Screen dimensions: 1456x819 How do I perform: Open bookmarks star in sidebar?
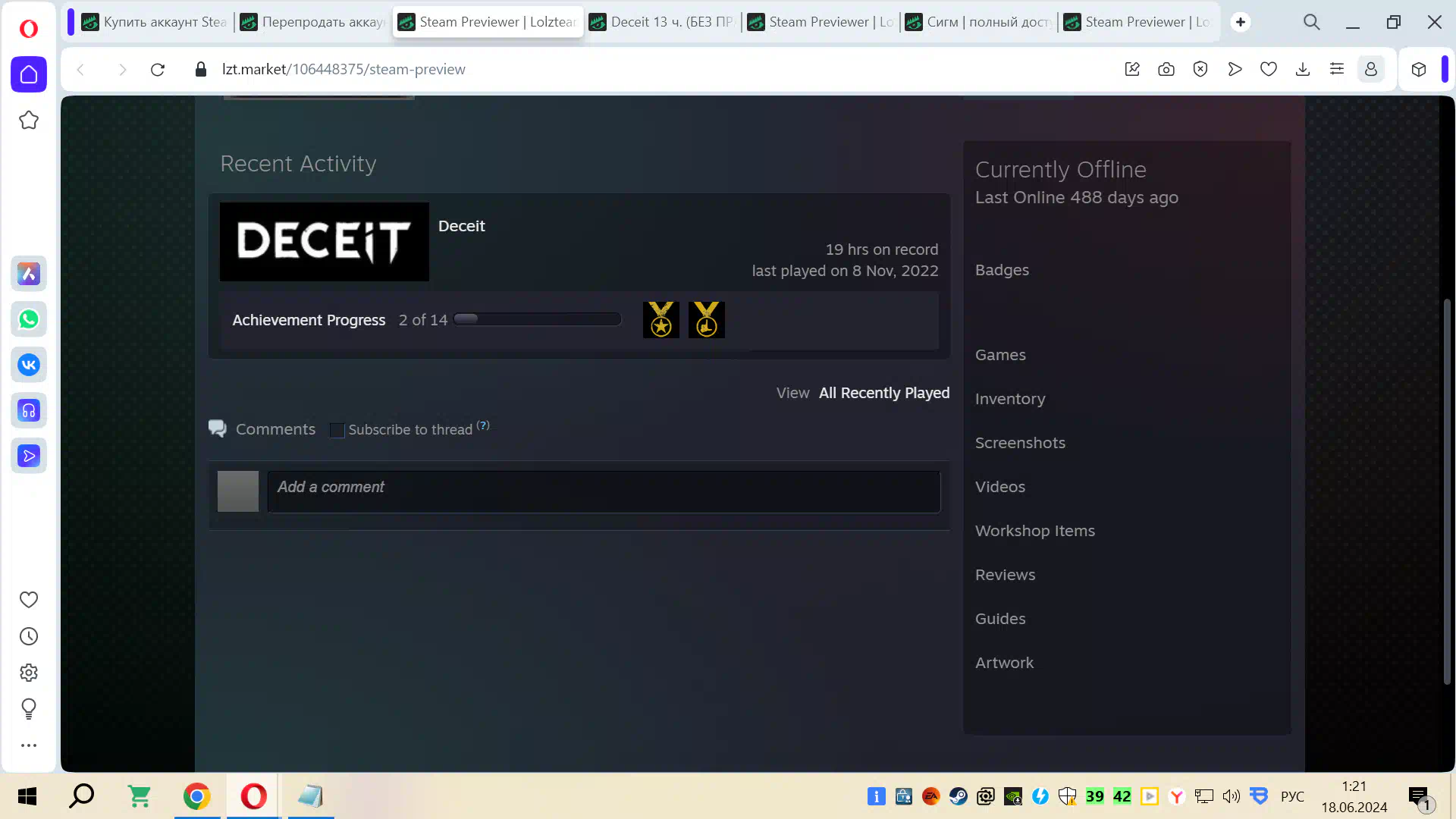[x=29, y=120]
